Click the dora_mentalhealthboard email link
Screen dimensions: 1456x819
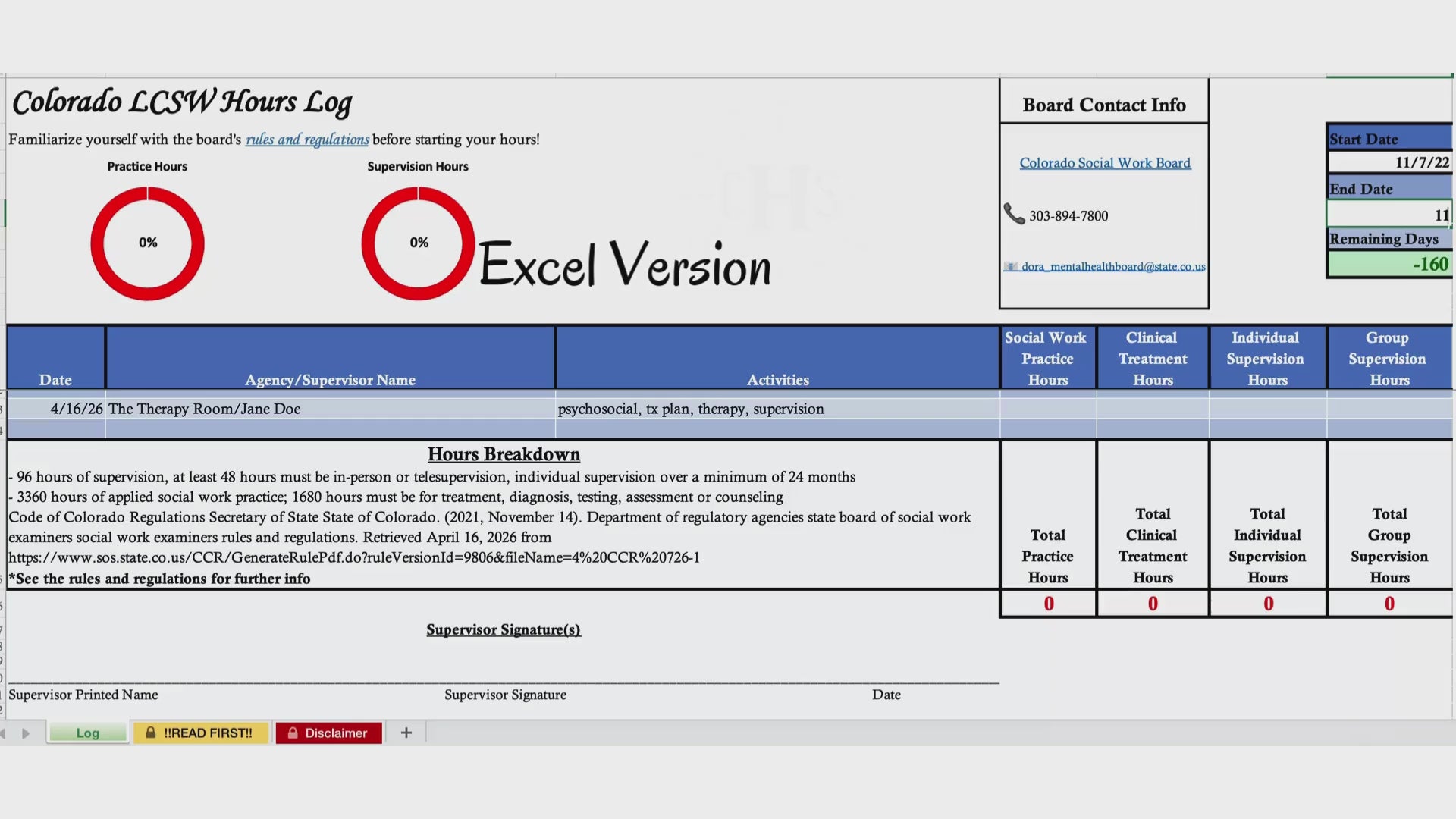(x=1112, y=267)
